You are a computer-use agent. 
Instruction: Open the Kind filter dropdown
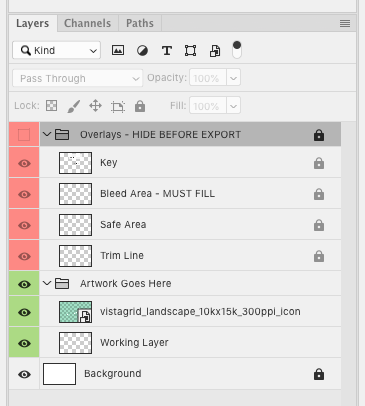(x=56, y=50)
